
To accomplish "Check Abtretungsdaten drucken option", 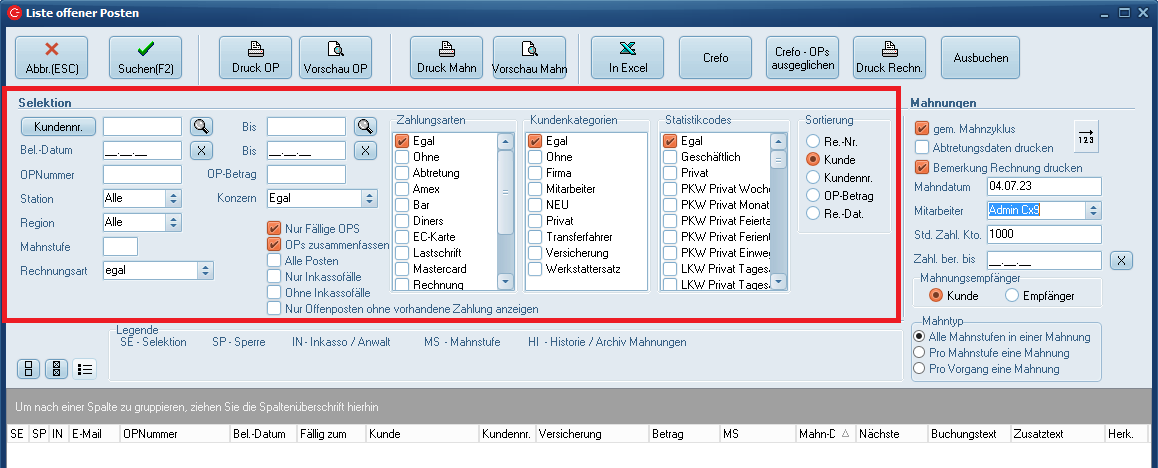I will click(x=922, y=148).
